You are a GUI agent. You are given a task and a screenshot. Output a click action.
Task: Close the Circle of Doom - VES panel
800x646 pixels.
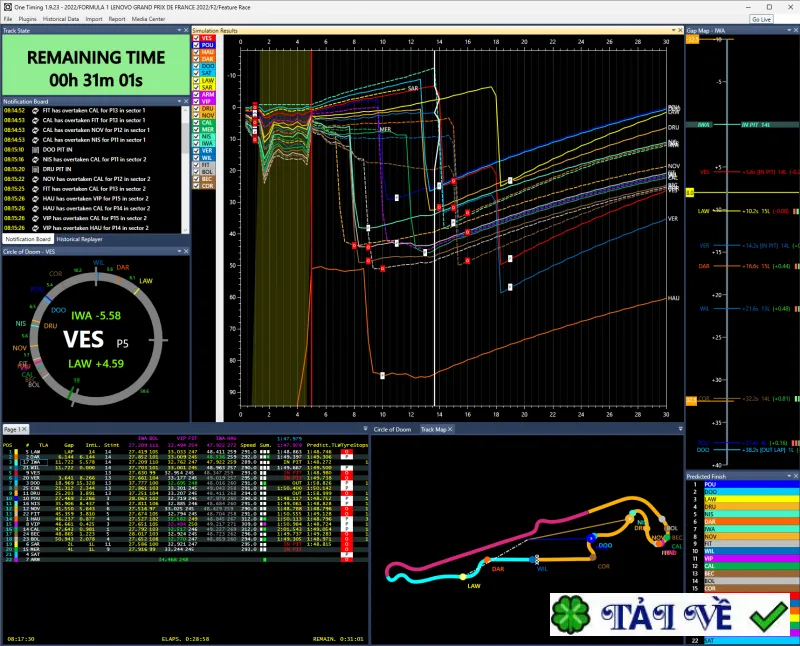pos(186,252)
